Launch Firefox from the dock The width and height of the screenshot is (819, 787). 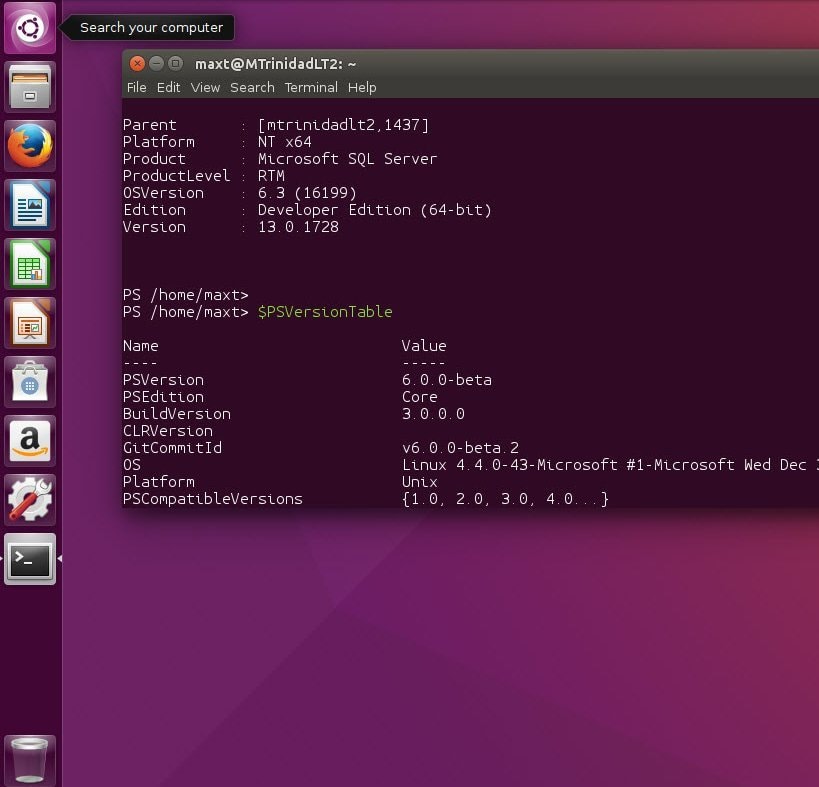point(29,145)
